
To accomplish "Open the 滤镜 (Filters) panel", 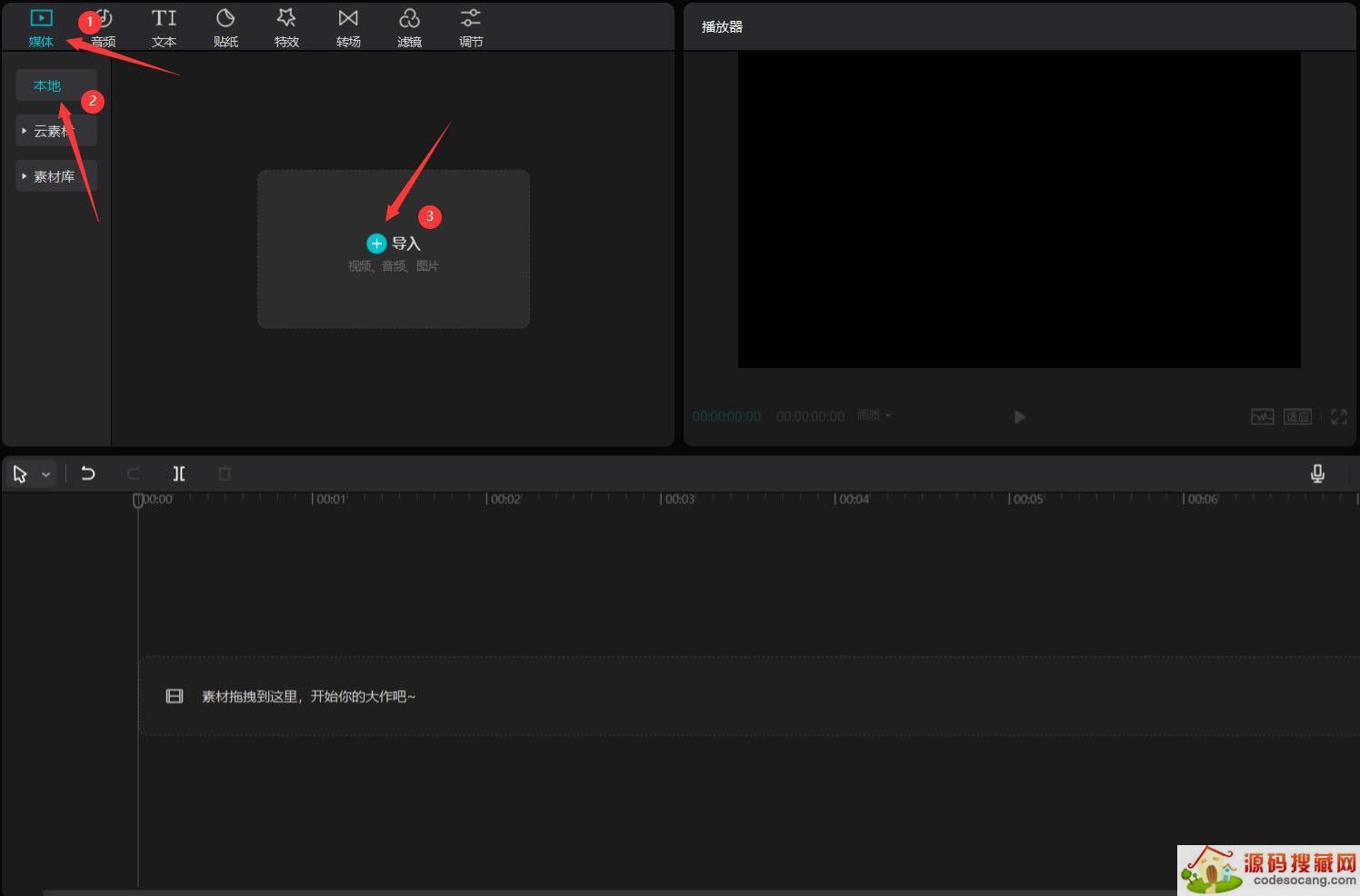I will (409, 28).
